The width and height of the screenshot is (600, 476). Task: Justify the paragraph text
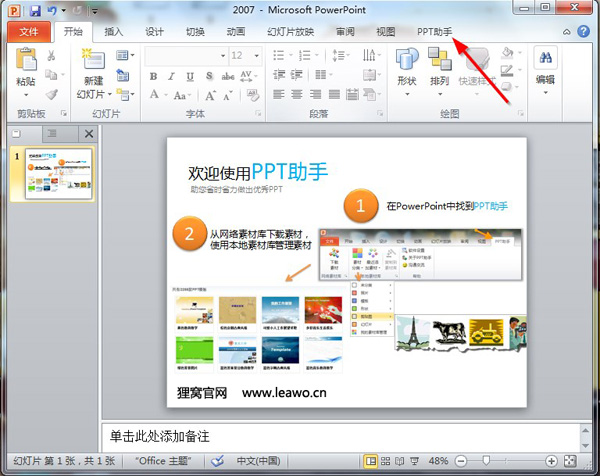(334, 94)
